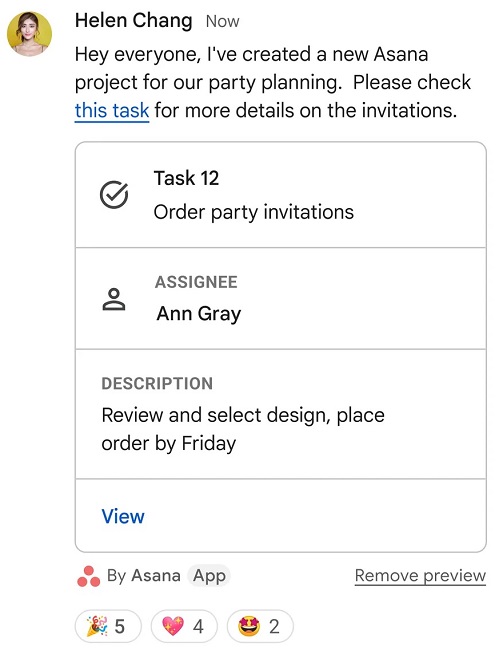Click the Helen Chang sender name
The width and height of the screenshot is (499, 650).
133,20
